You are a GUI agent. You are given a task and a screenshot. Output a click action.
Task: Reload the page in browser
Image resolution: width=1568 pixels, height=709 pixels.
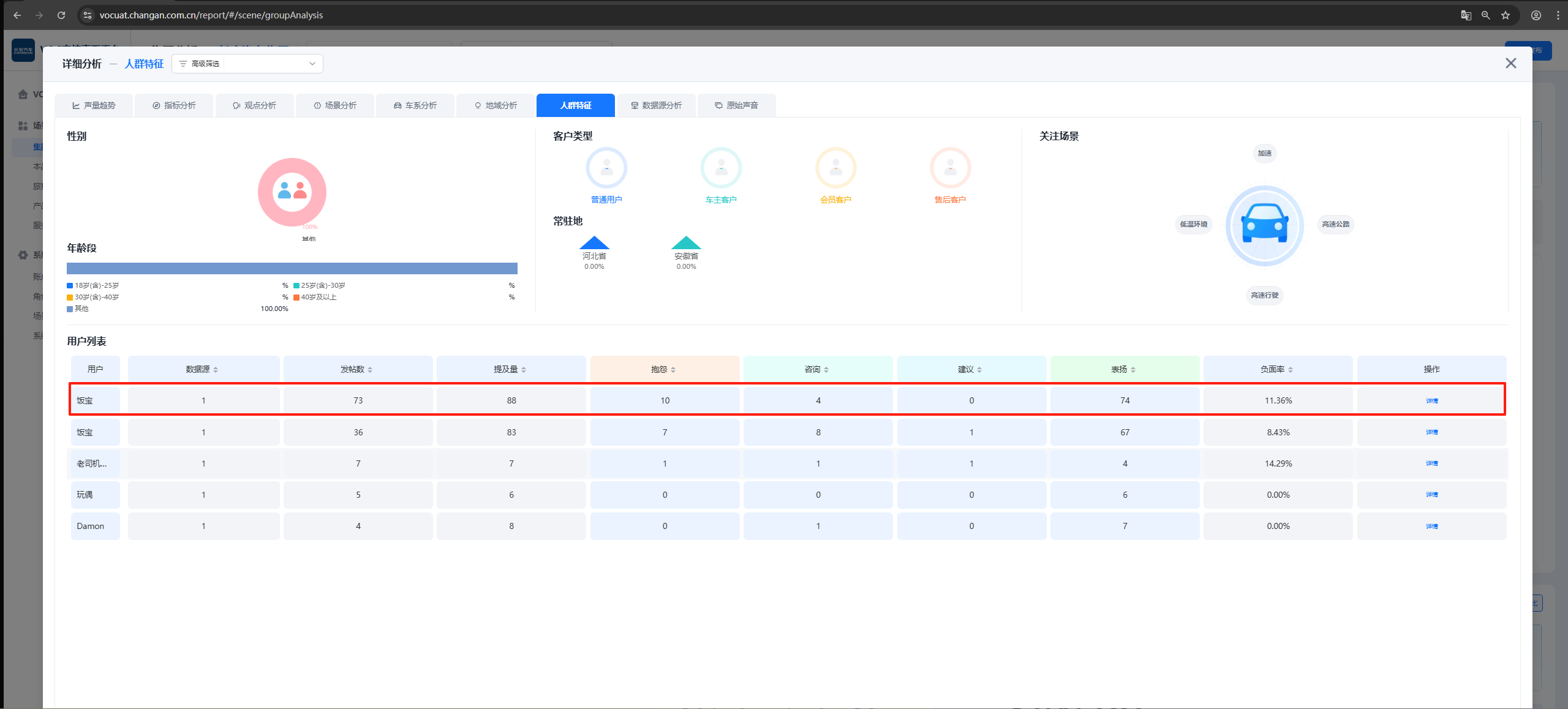[61, 15]
